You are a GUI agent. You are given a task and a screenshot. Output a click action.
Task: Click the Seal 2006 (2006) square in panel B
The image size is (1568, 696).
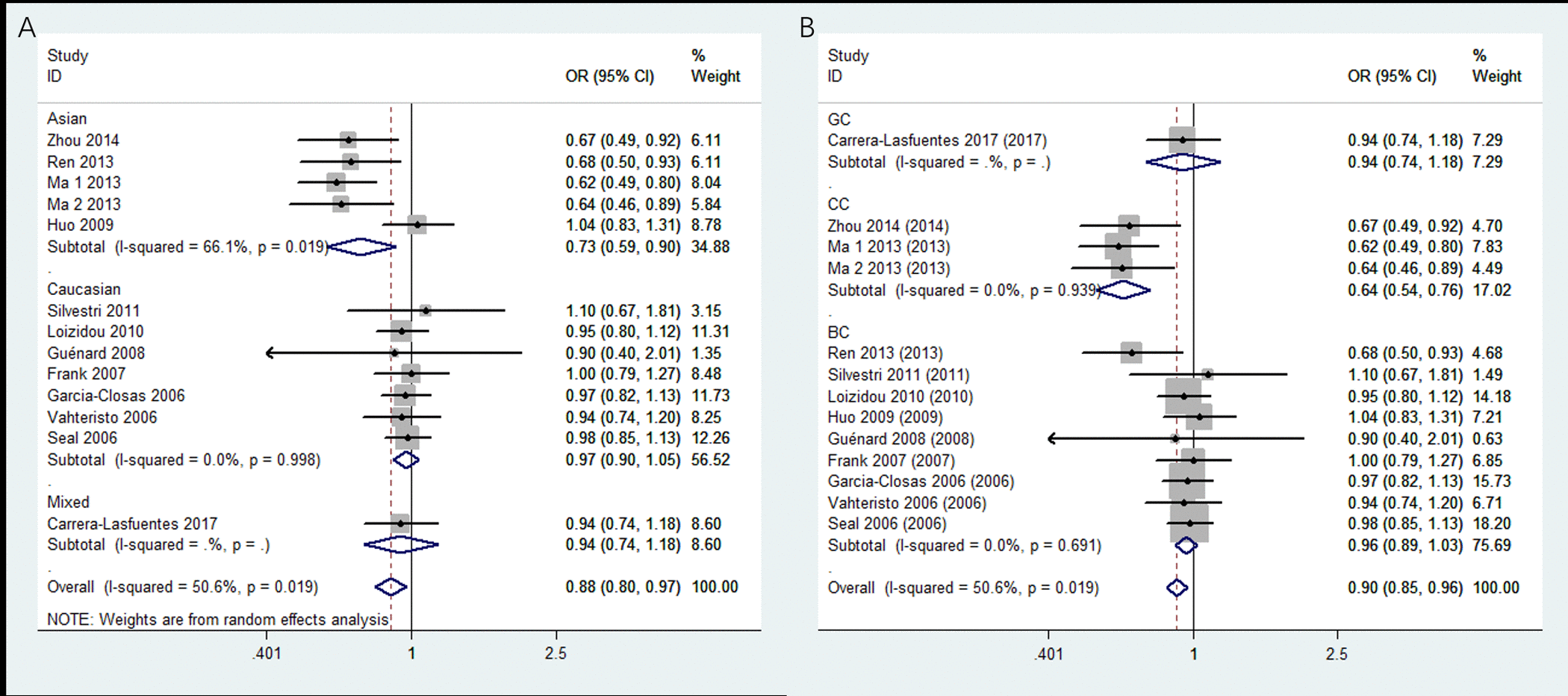click(1189, 523)
